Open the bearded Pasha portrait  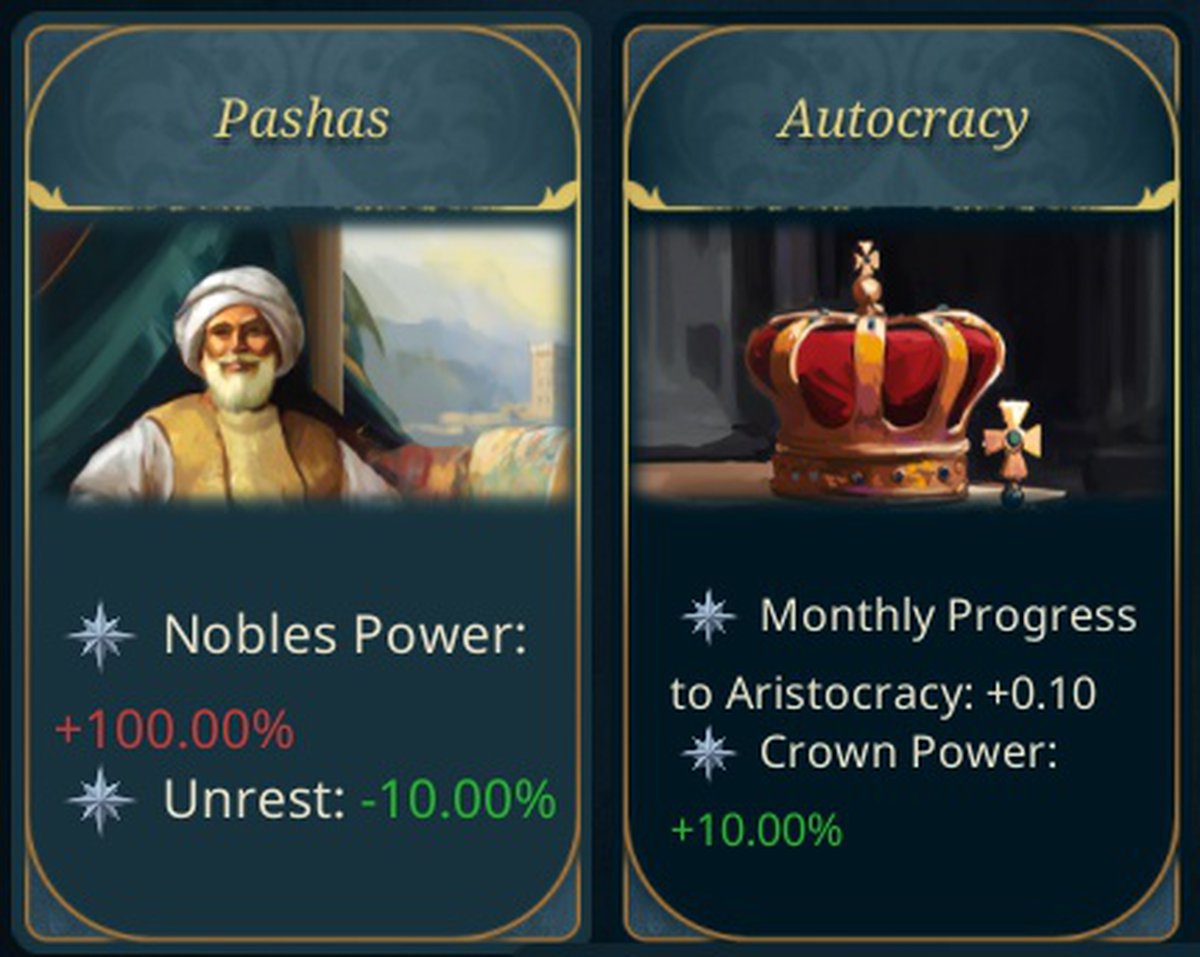coord(240,370)
